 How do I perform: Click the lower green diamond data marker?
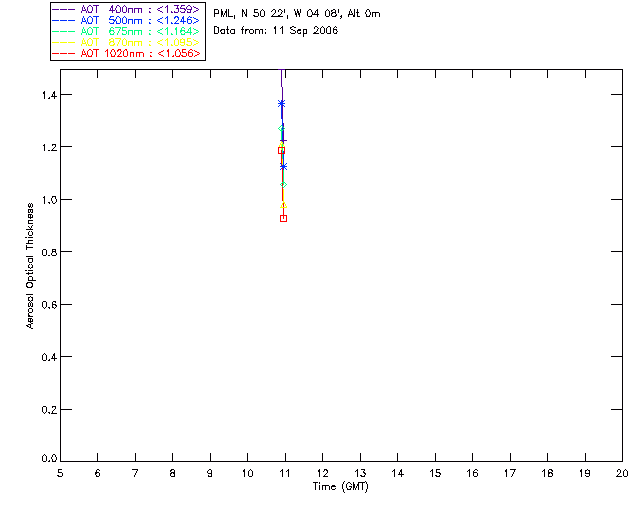point(283,185)
